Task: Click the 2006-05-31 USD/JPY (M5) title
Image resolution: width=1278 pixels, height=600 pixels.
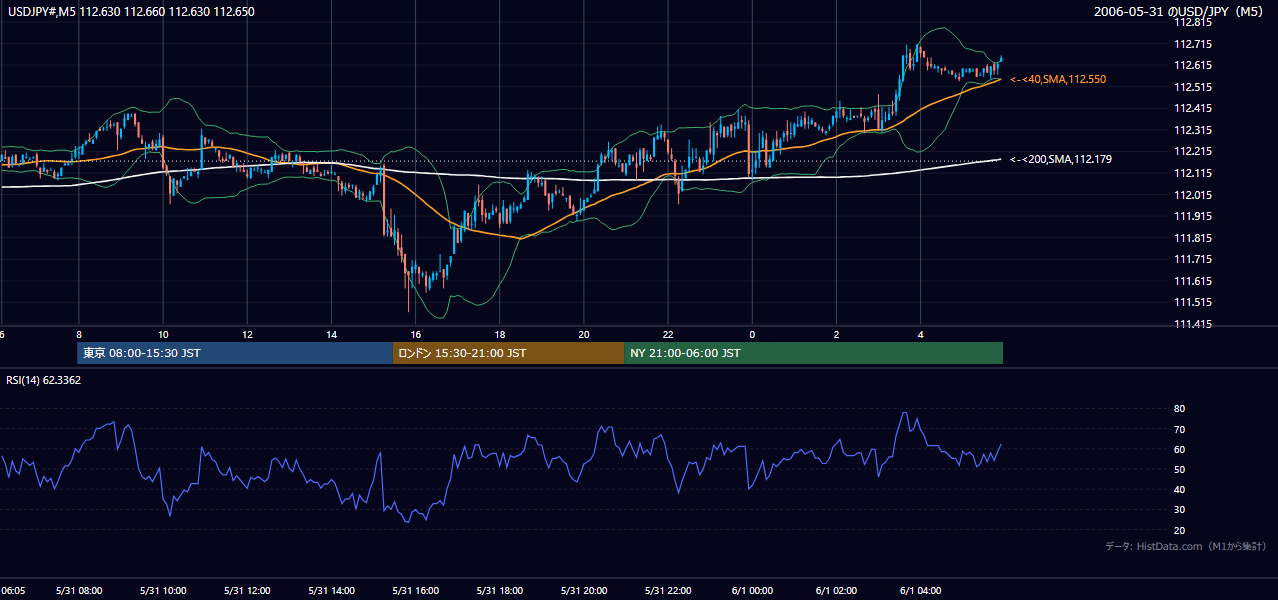Action: [1180, 12]
